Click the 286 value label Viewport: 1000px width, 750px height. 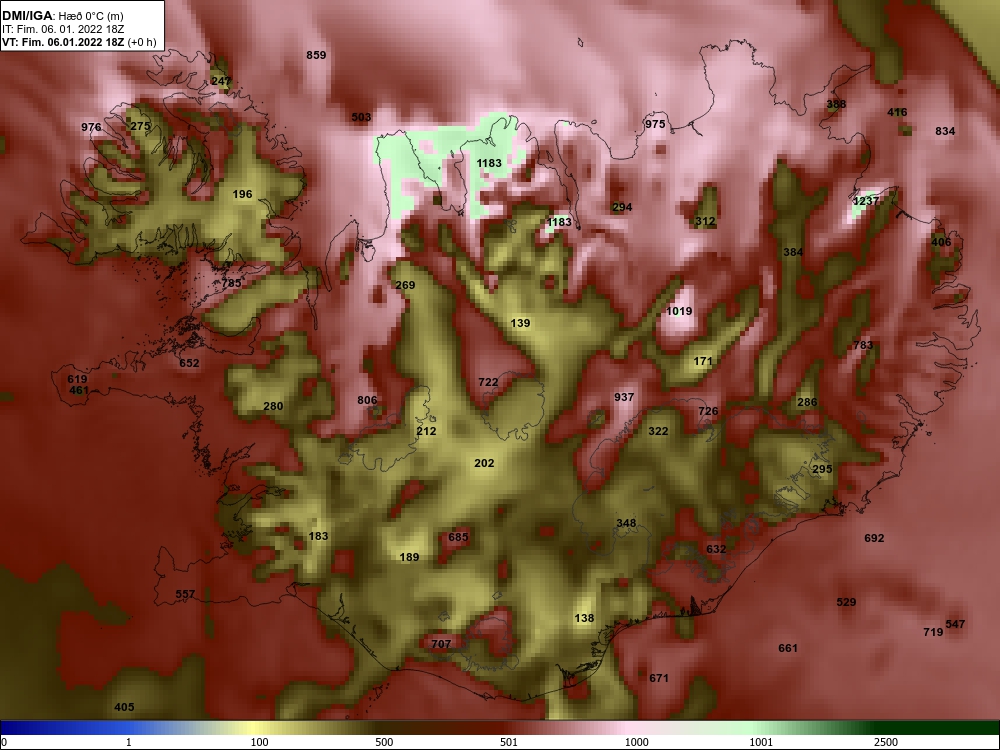807,402
